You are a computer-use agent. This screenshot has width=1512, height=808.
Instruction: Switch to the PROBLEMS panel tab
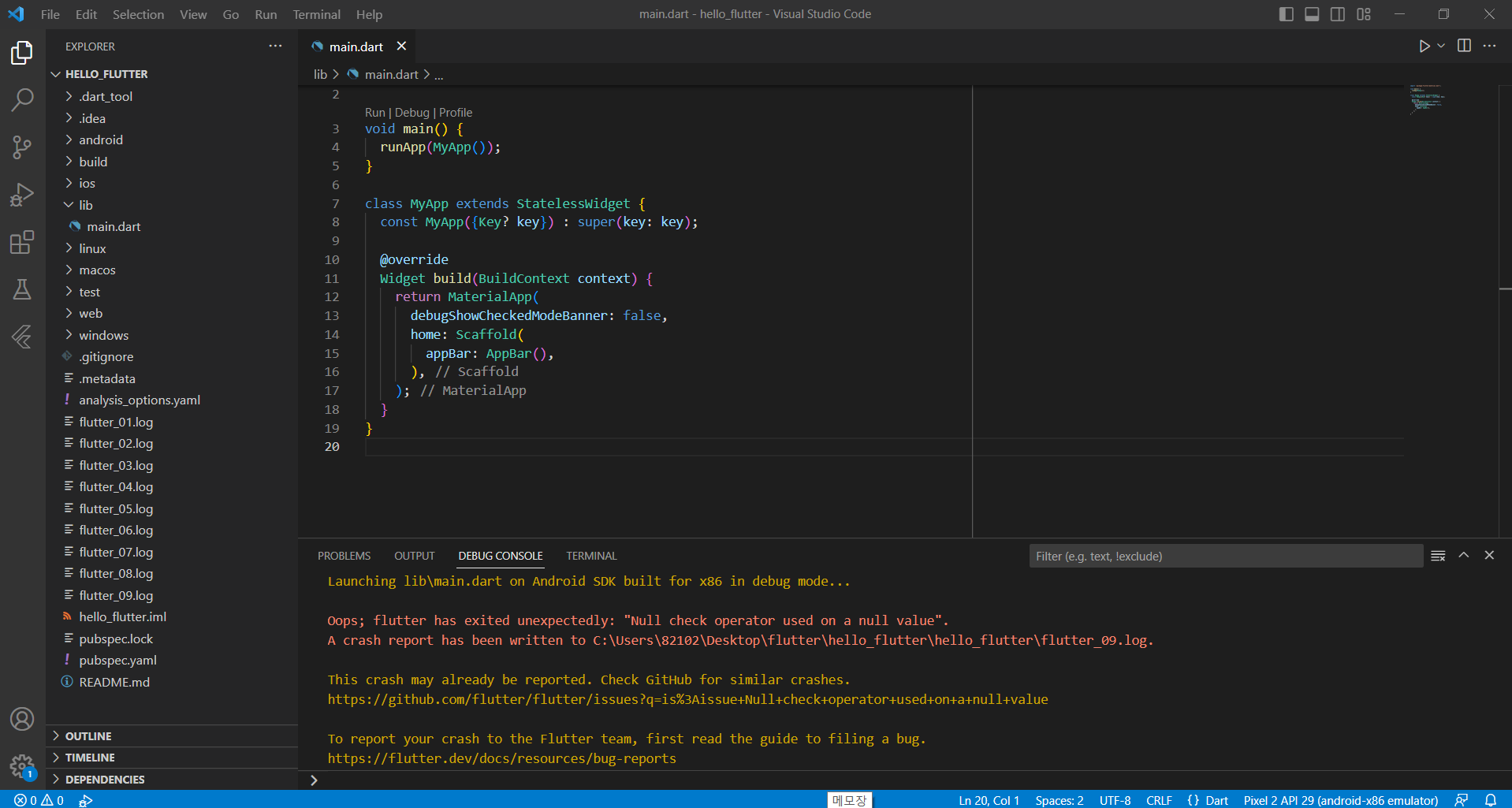[x=344, y=556]
